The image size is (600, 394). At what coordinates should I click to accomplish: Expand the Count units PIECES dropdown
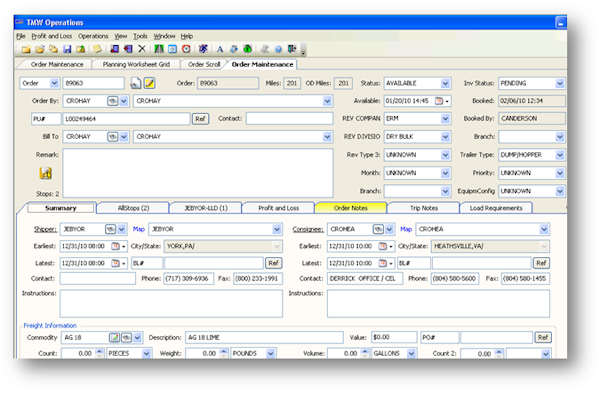point(146,354)
